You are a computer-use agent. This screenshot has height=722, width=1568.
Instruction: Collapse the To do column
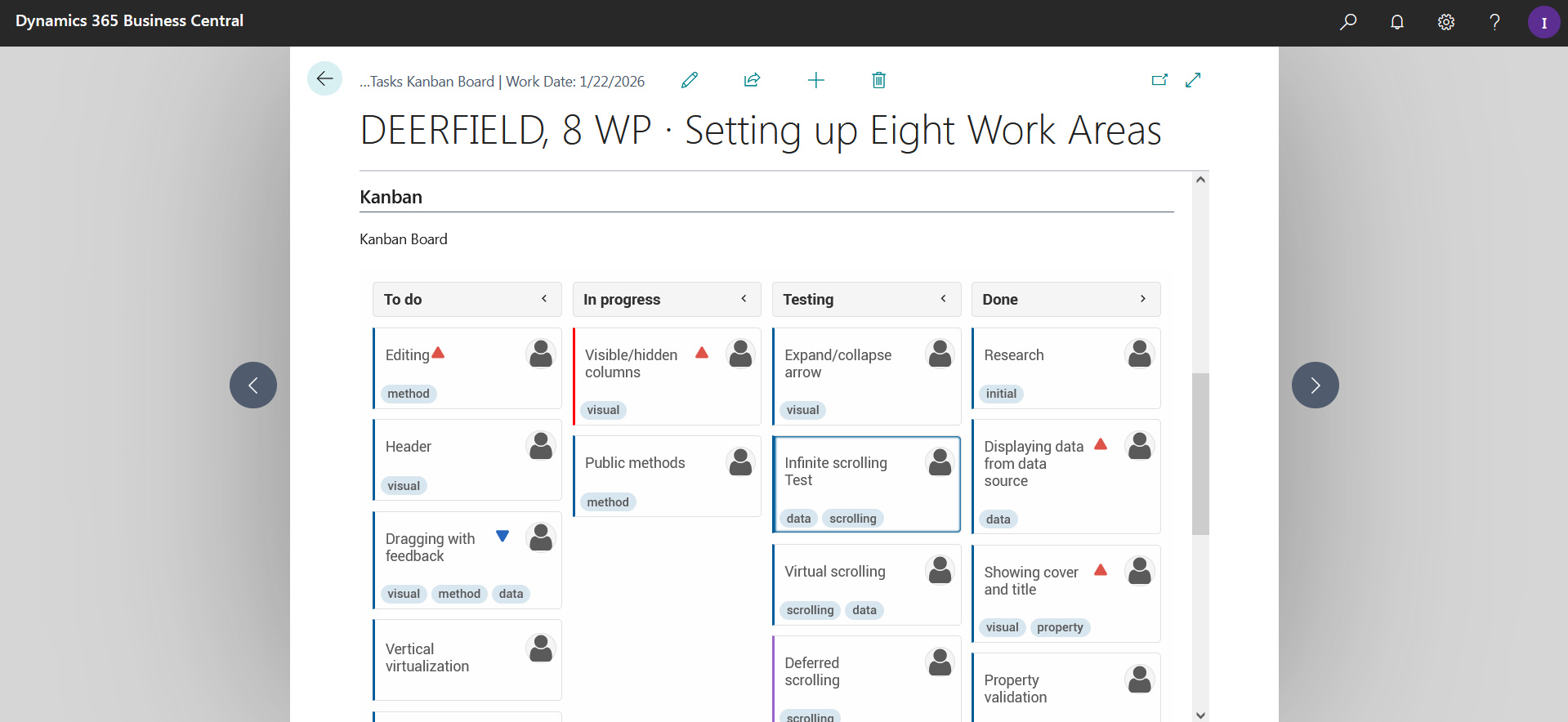[544, 299]
